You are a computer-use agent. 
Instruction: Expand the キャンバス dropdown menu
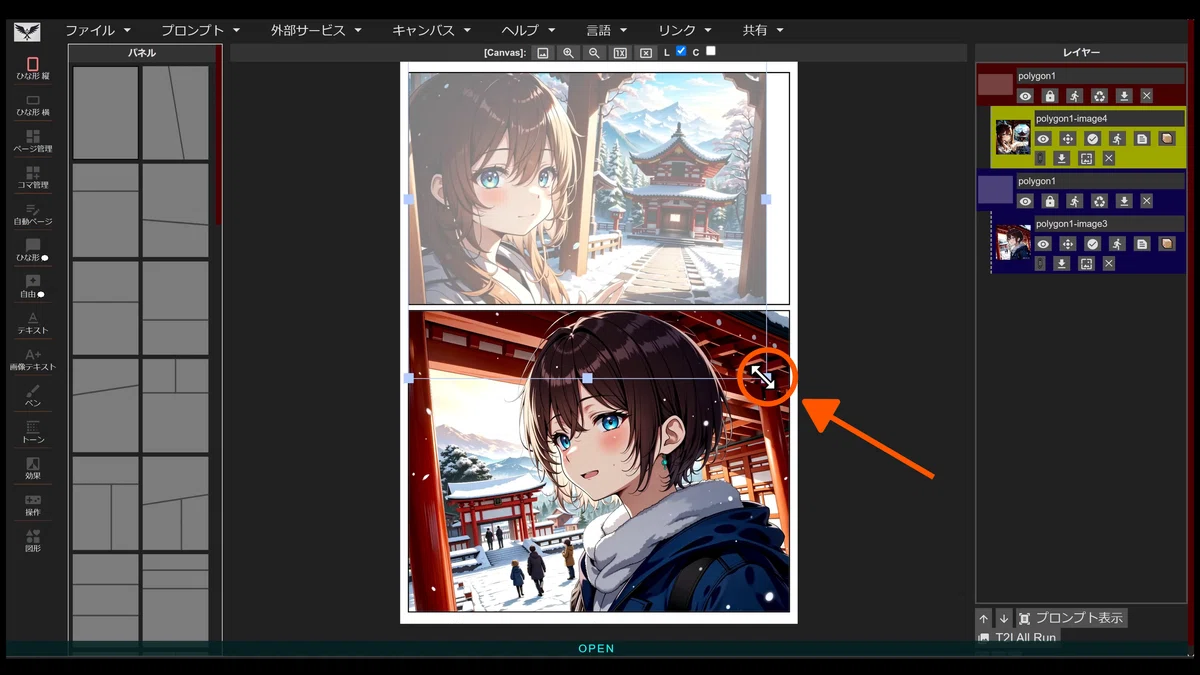[x=432, y=30]
